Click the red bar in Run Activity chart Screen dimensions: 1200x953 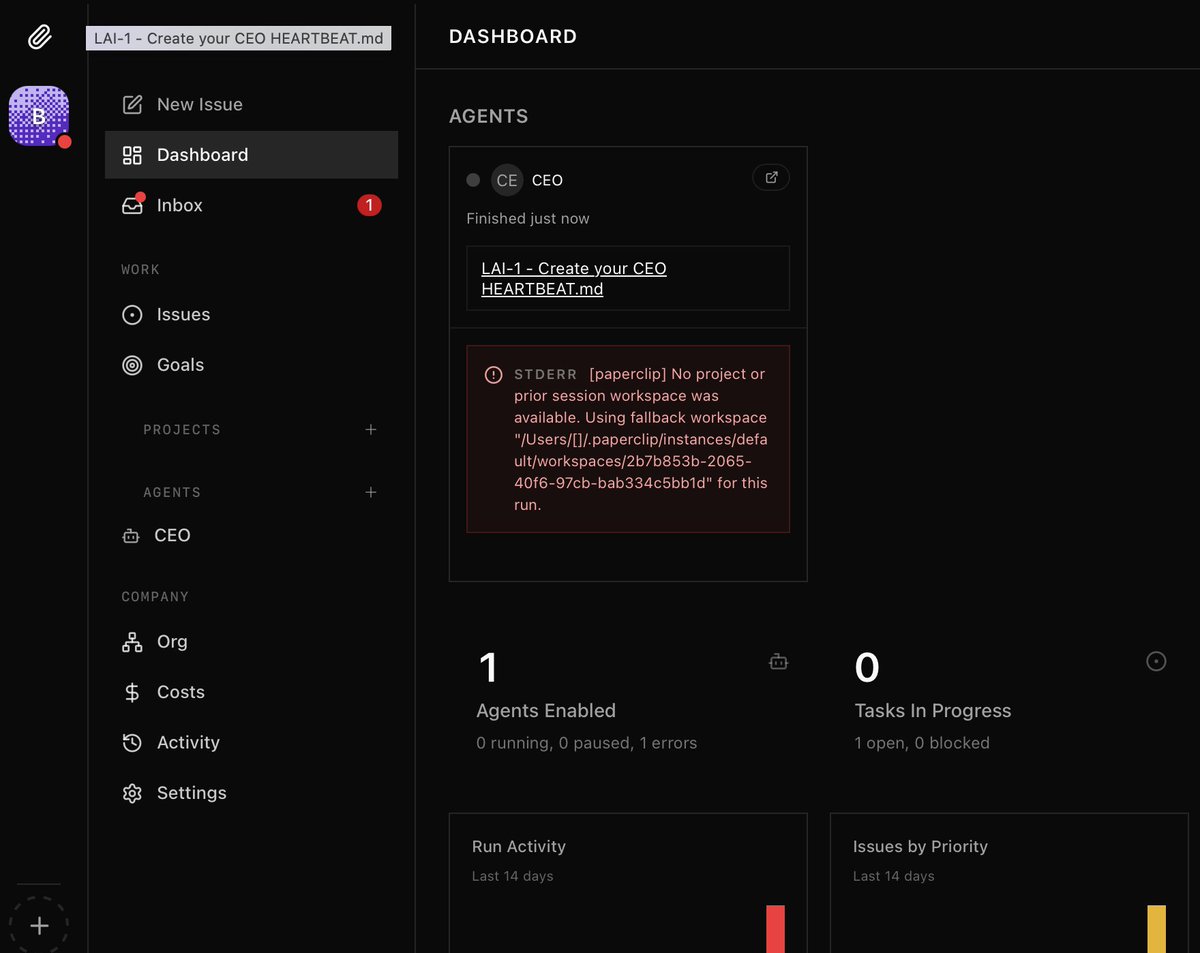pyautogui.click(x=776, y=929)
